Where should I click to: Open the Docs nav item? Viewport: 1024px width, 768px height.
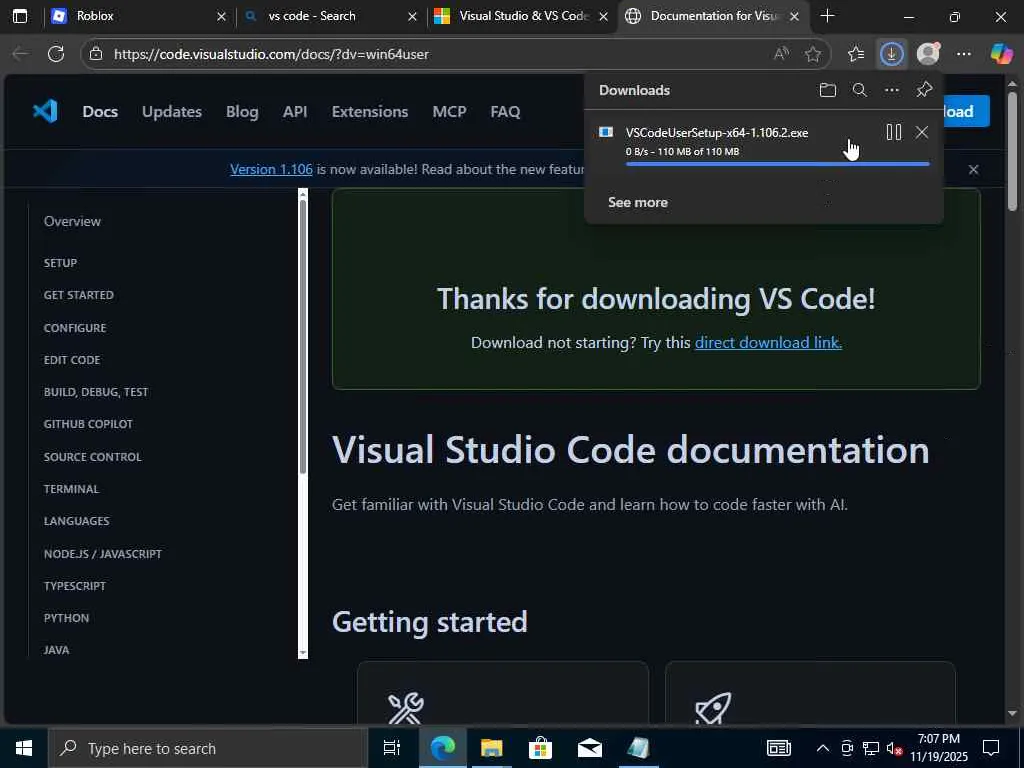[100, 112]
